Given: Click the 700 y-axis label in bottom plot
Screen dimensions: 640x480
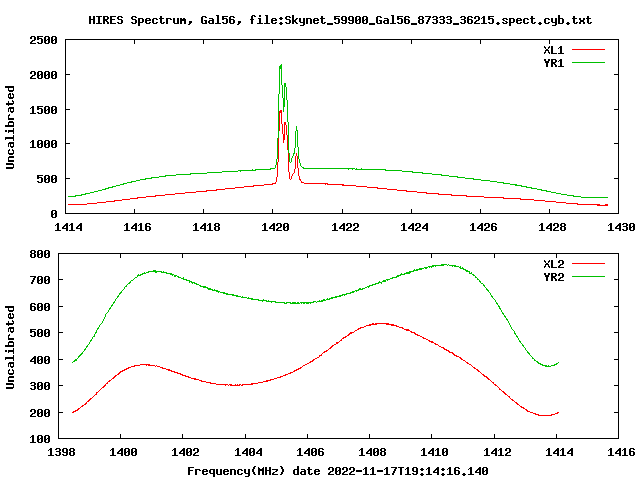Looking at the screenshot, I should coord(40,280).
